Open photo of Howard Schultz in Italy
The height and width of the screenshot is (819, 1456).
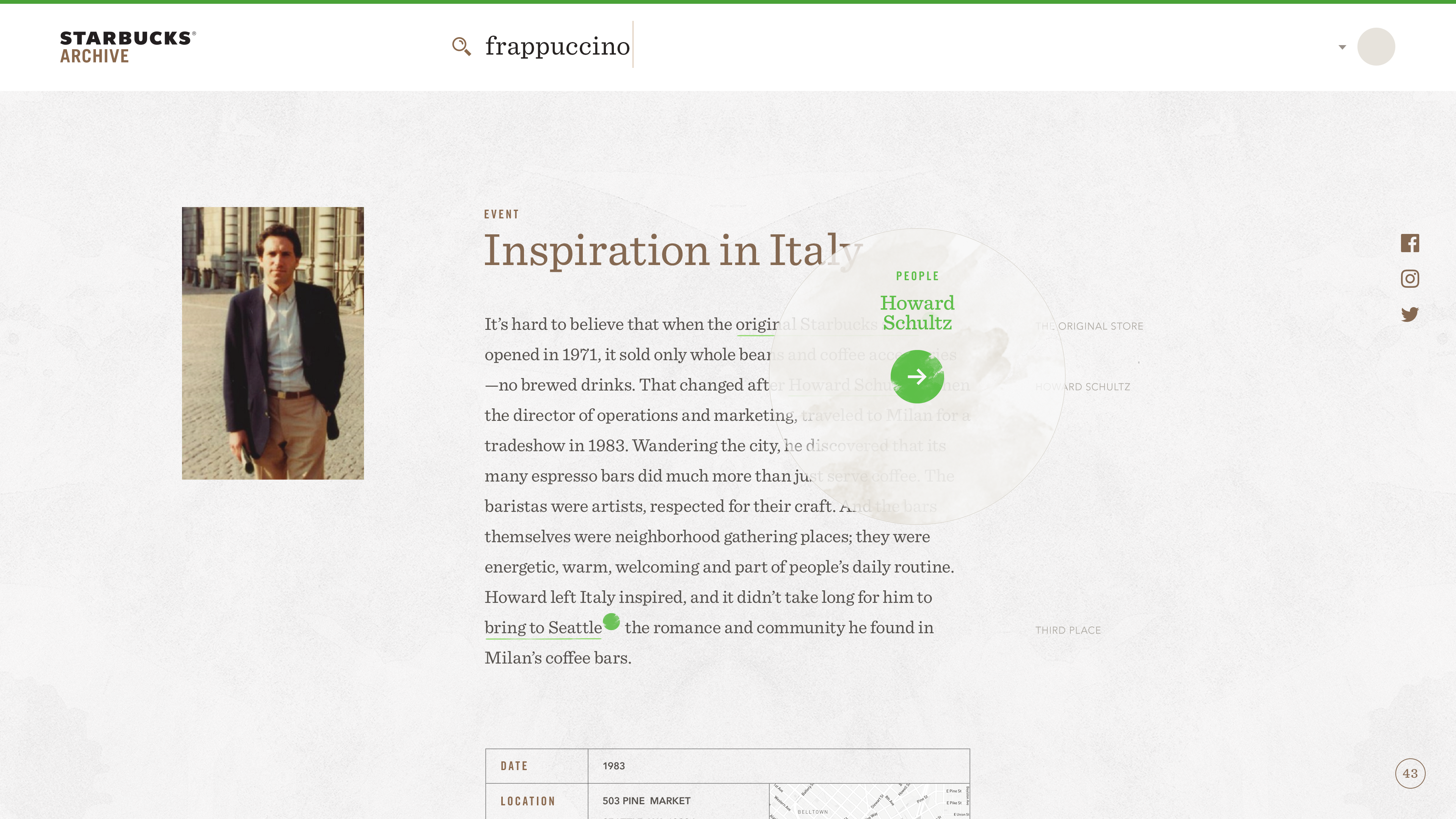(273, 343)
